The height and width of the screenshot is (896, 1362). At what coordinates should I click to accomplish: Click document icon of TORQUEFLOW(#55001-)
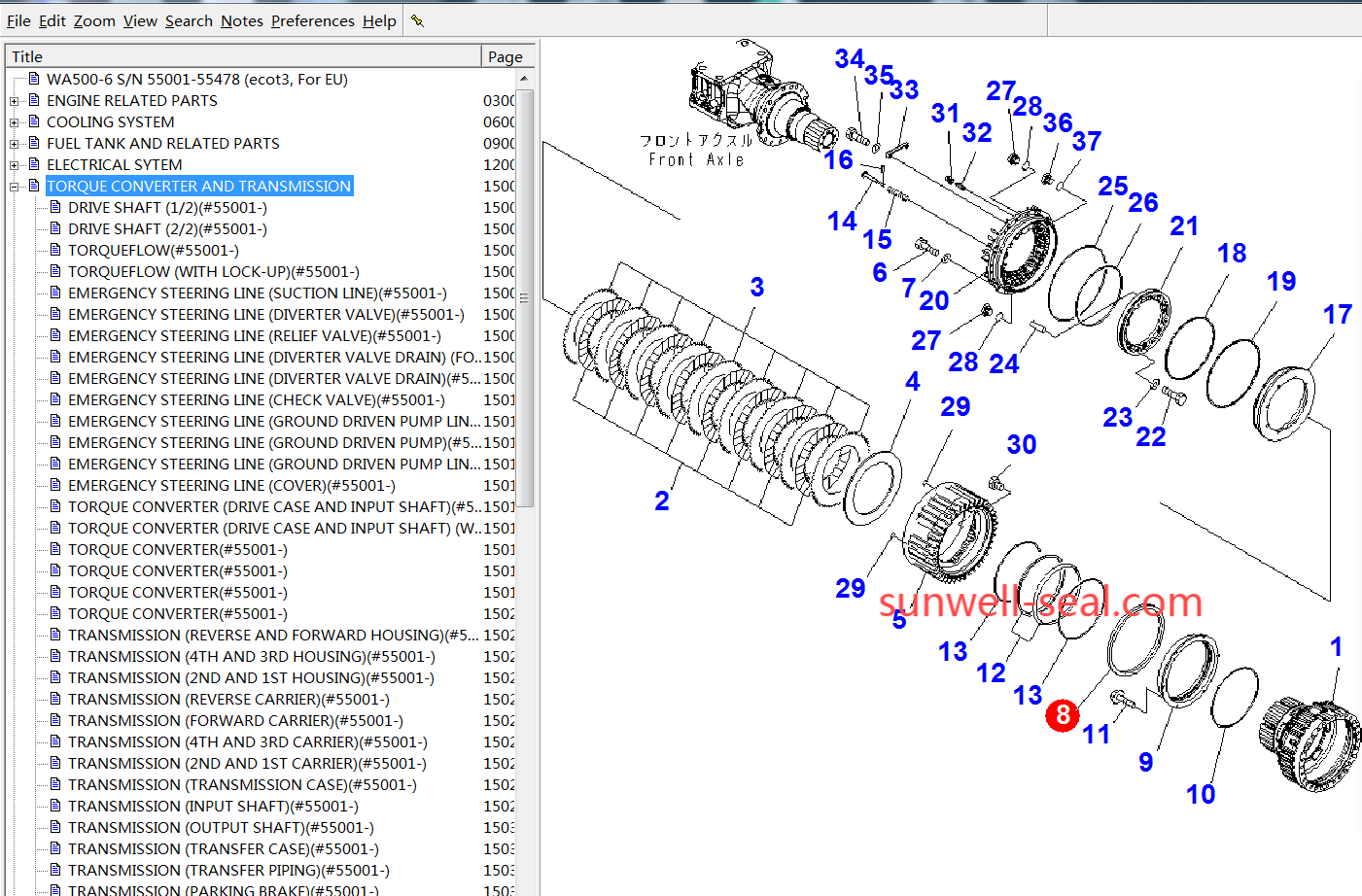pyautogui.click(x=55, y=250)
